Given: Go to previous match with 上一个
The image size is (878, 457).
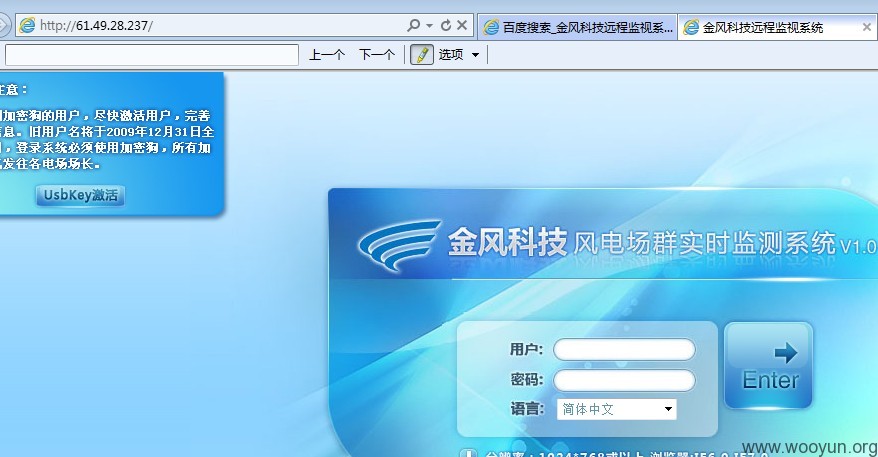Looking at the screenshot, I should pyautogui.click(x=326, y=55).
